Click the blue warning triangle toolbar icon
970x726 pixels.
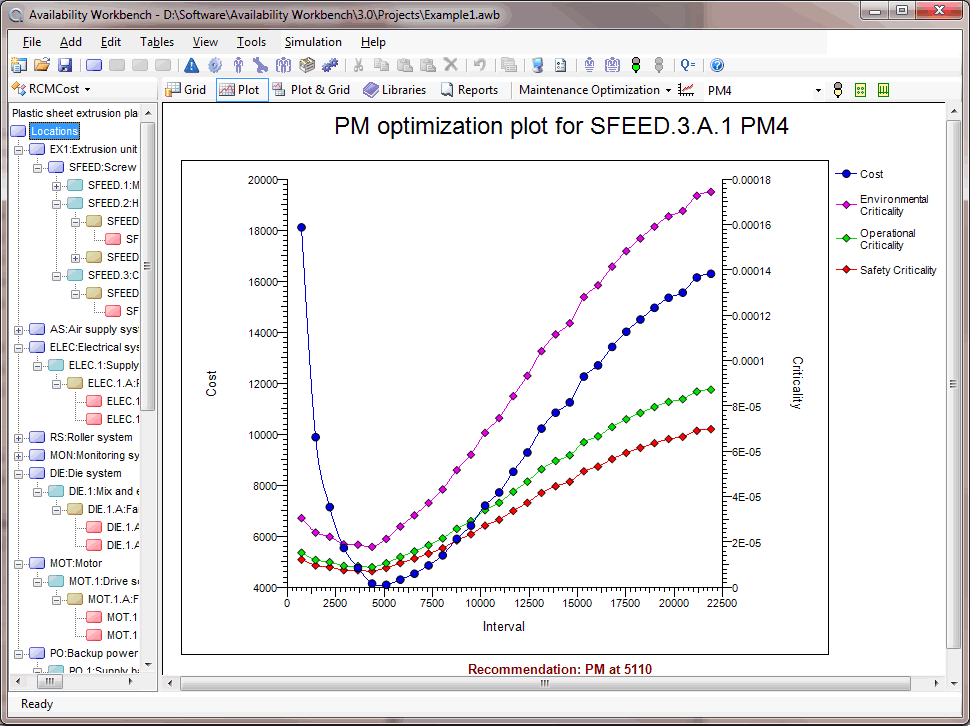point(192,65)
